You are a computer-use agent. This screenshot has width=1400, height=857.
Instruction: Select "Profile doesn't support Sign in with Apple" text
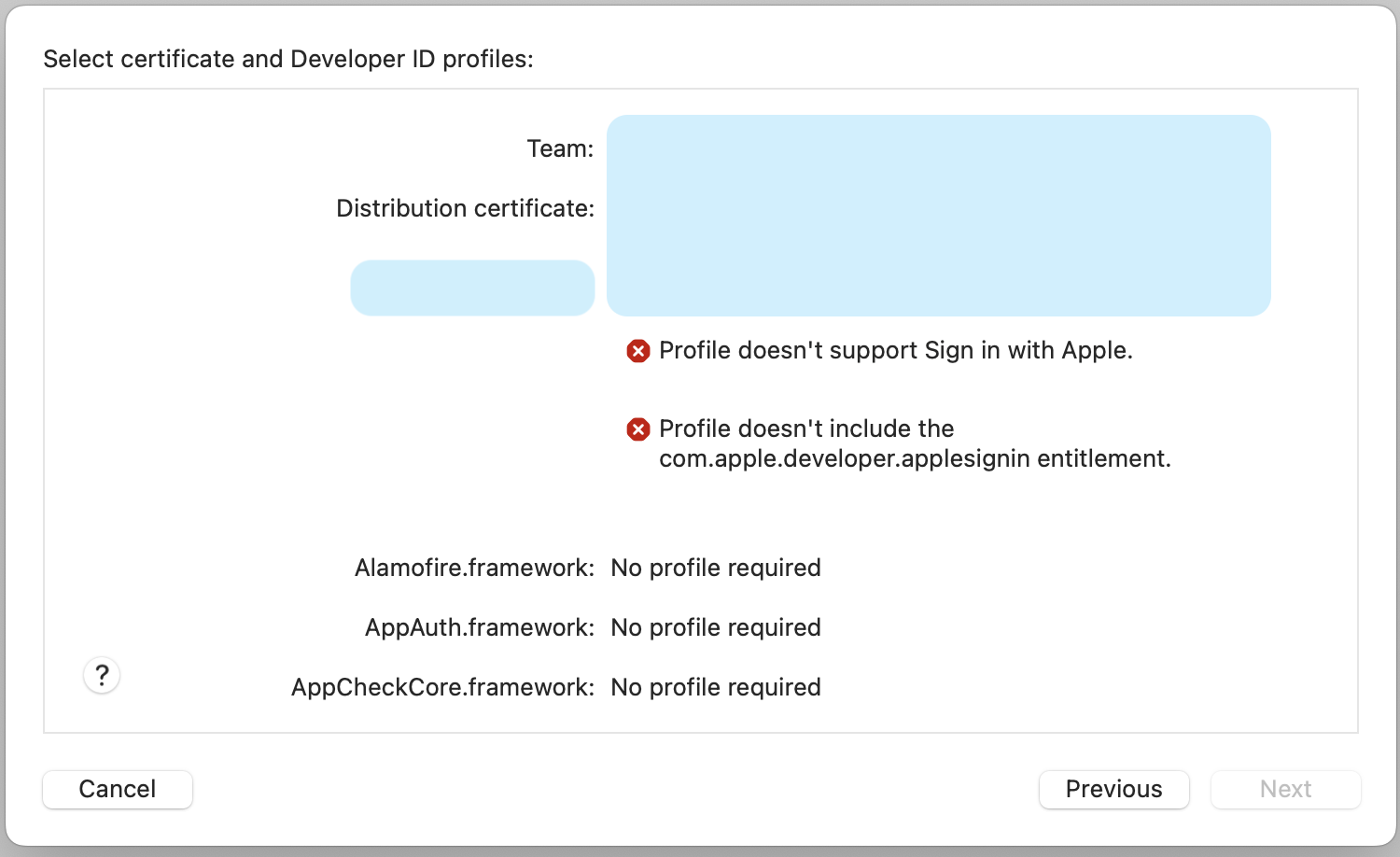(895, 350)
